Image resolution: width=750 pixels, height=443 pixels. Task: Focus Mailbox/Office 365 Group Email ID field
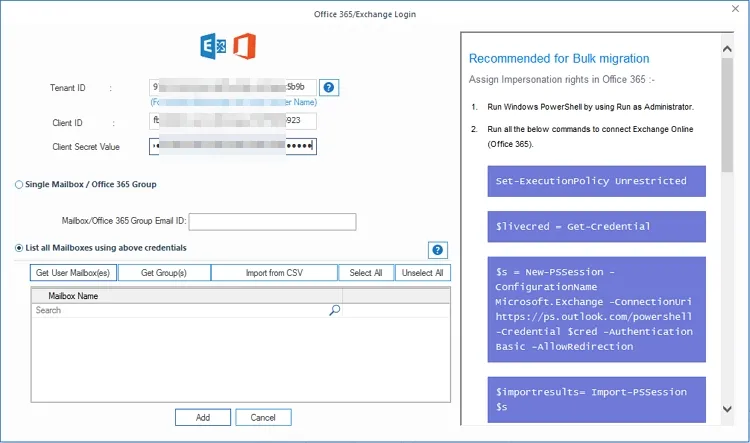(272, 222)
